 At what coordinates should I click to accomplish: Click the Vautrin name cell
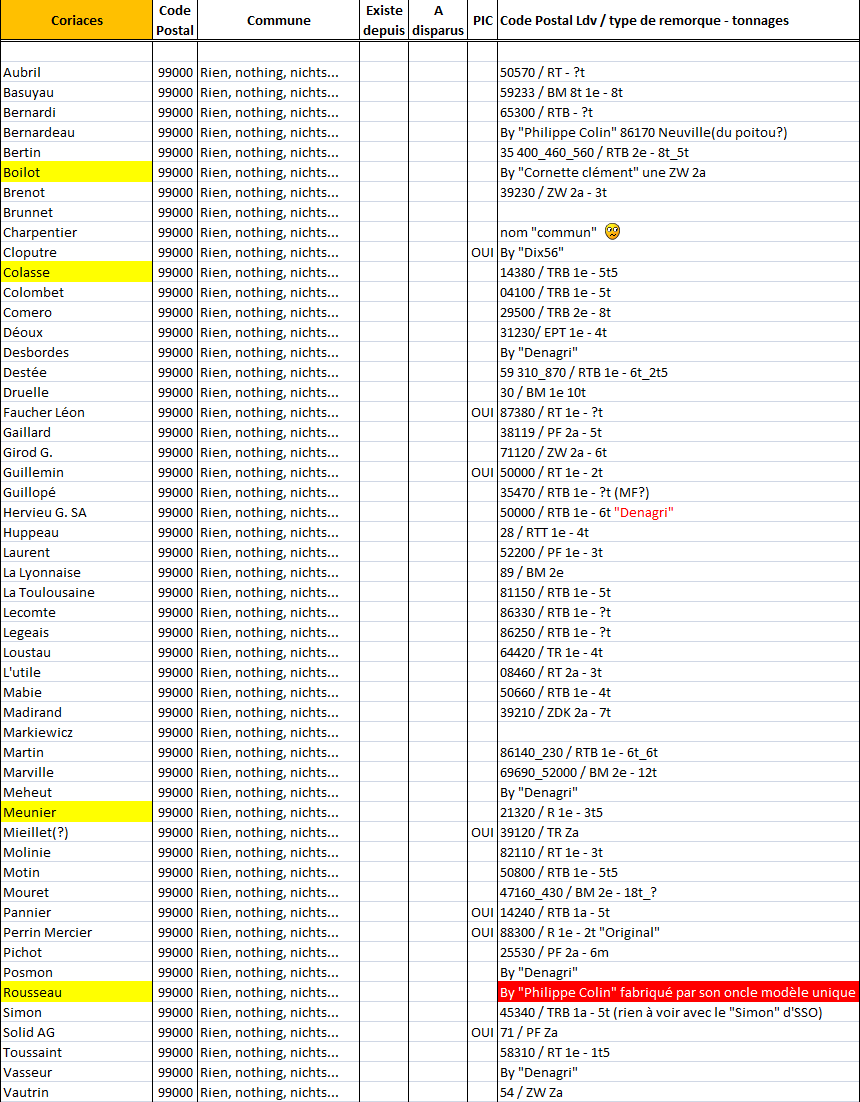77,1092
